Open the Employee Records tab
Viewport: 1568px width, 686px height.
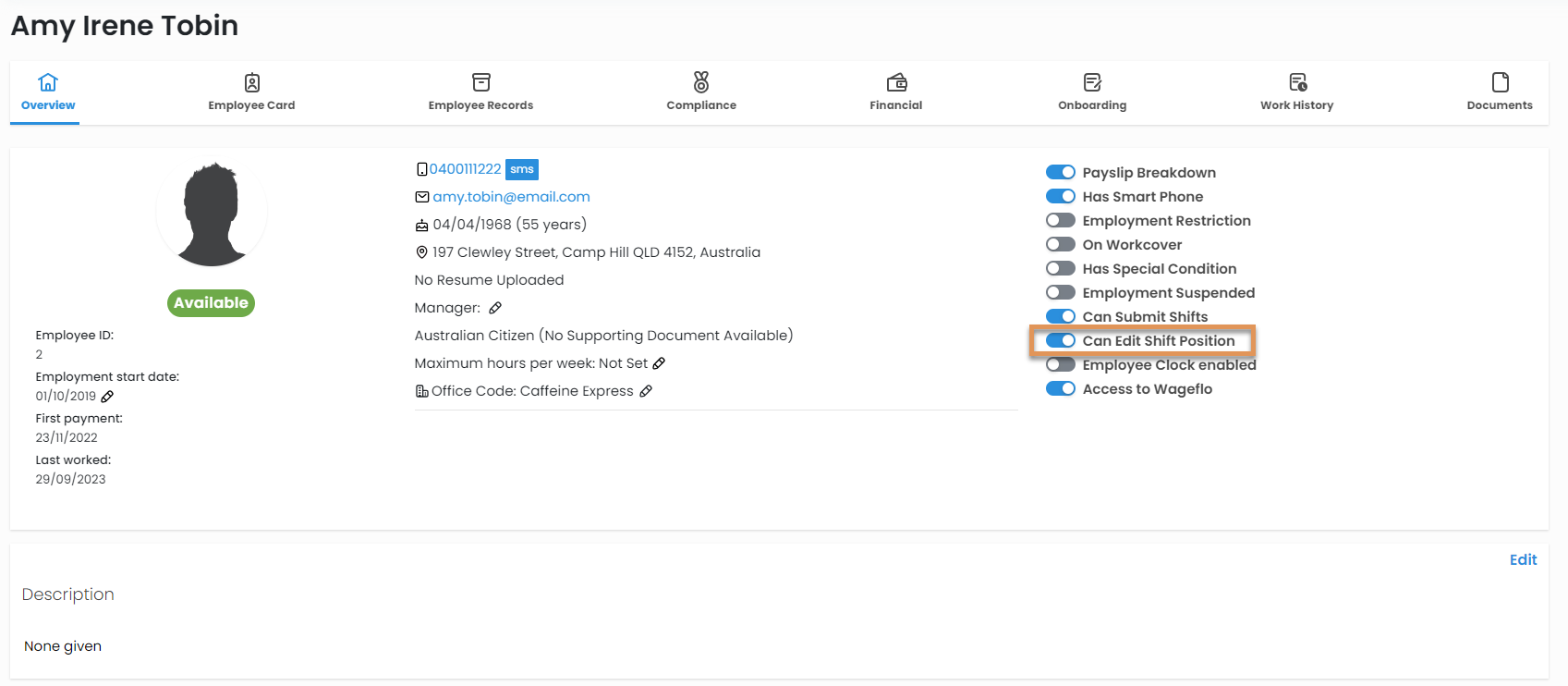[480, 92]
